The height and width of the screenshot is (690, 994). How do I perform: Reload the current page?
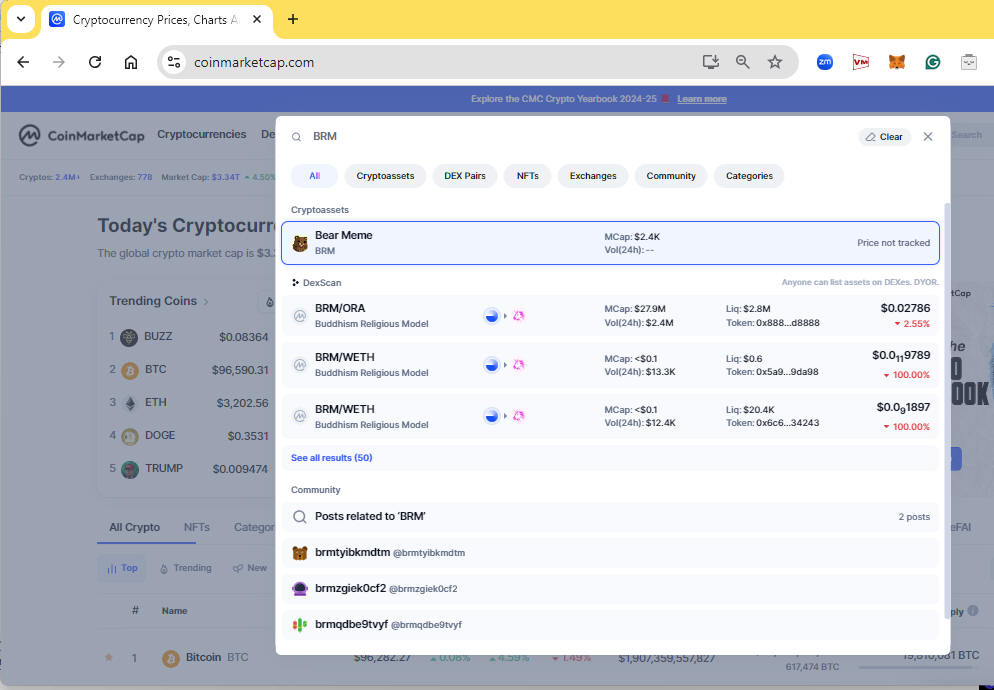point(95,62)
